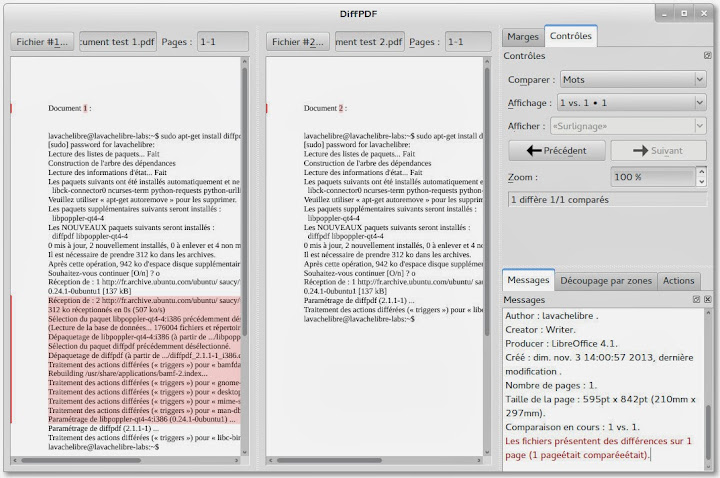The width and height of the screenshot is (720, 478).
Task: Close the Messages panel
Action: (x=708, y=299)
